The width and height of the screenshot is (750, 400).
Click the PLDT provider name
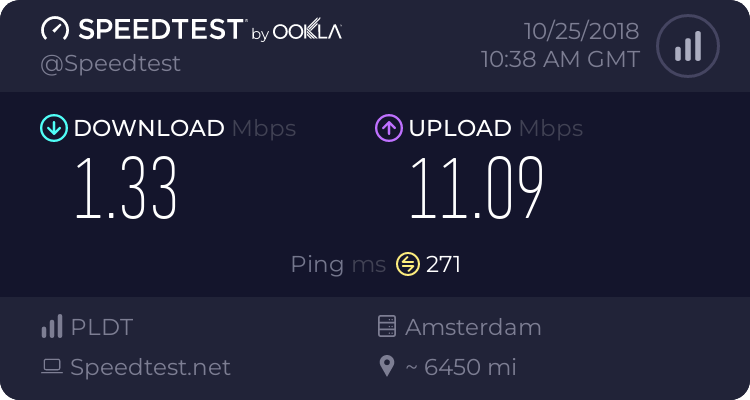coord(102,327)
